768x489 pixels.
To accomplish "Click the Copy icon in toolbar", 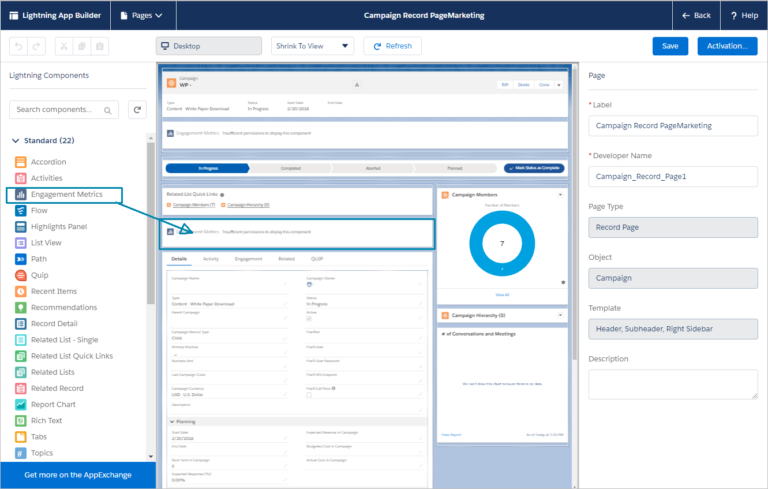I will (82, 46).
